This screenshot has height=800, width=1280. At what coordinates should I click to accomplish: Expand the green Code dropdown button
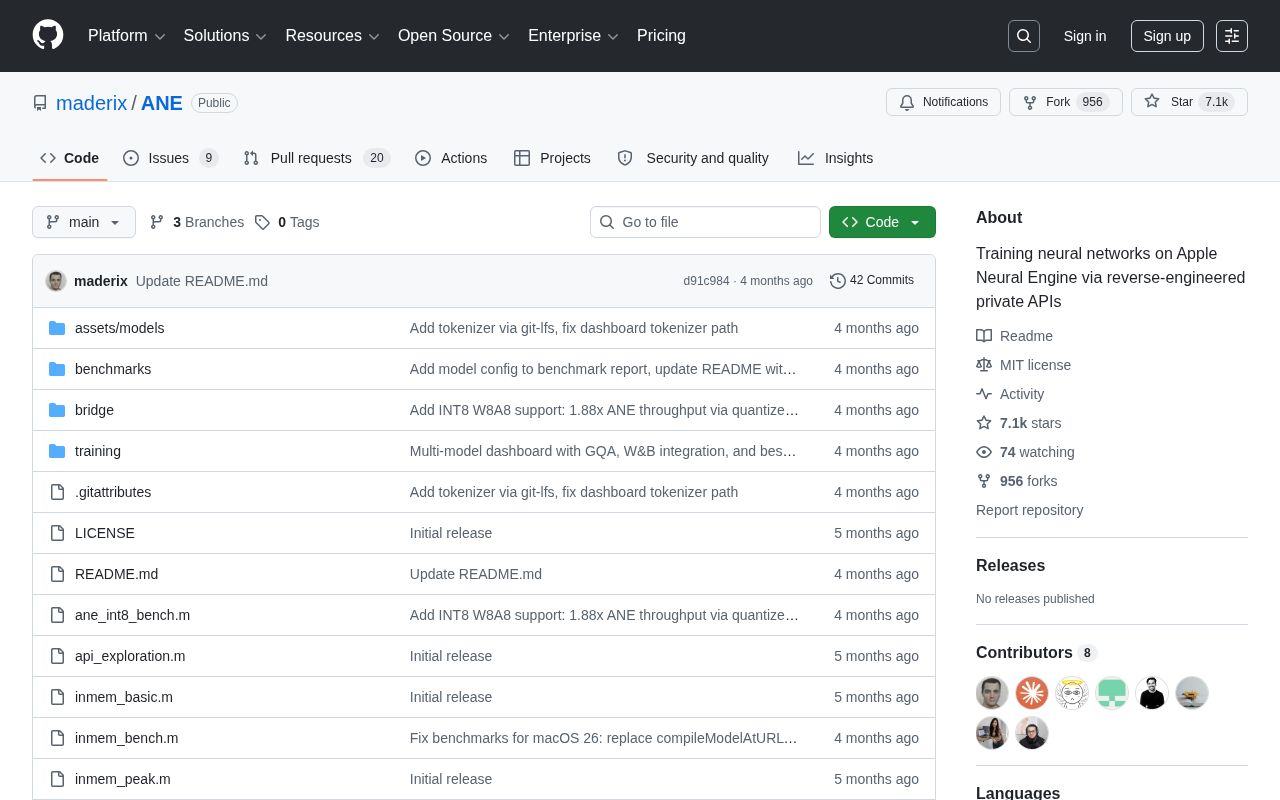tap(882, 222)
